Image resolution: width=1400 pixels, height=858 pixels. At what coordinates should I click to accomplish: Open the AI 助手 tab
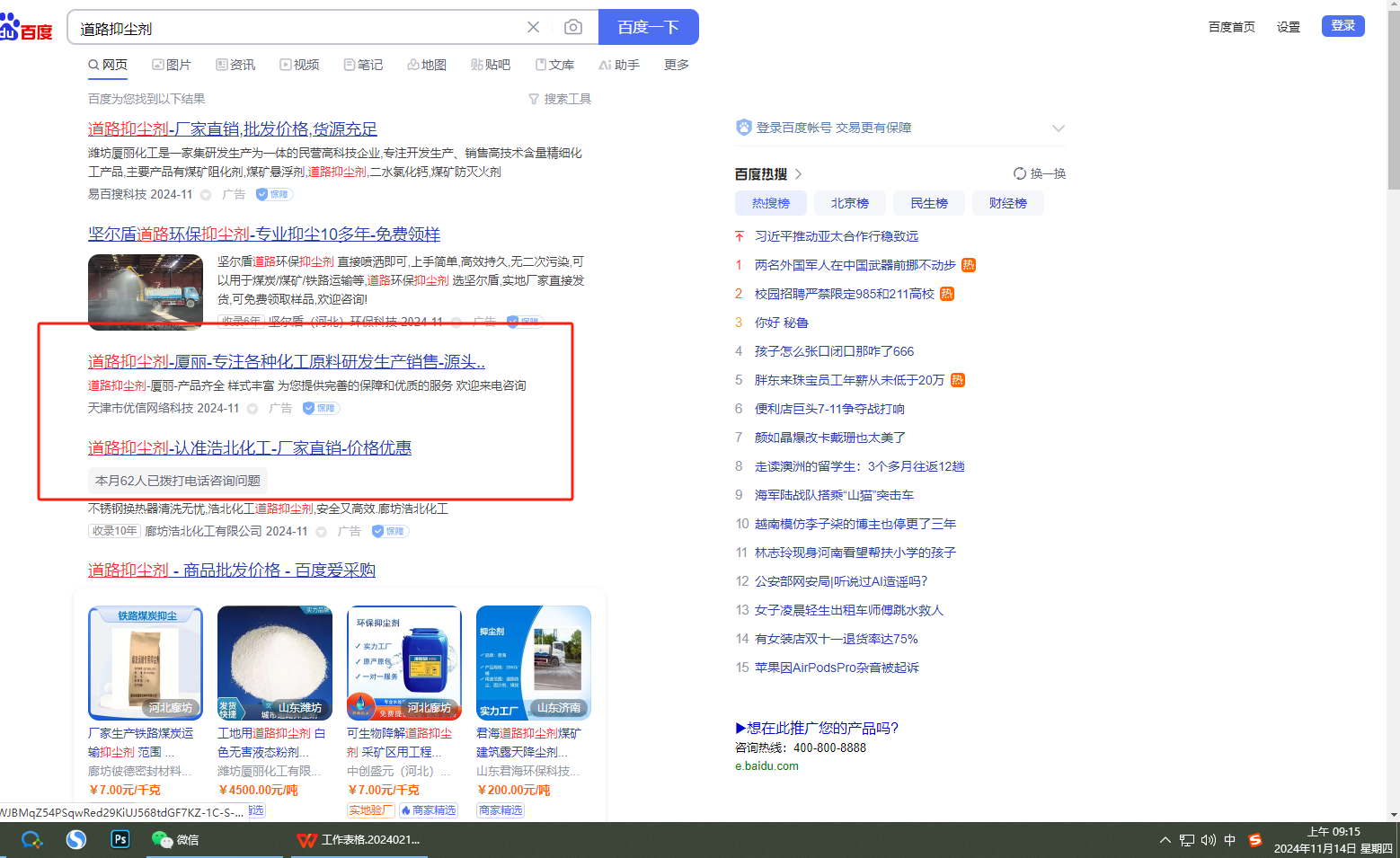pos(619,65)
